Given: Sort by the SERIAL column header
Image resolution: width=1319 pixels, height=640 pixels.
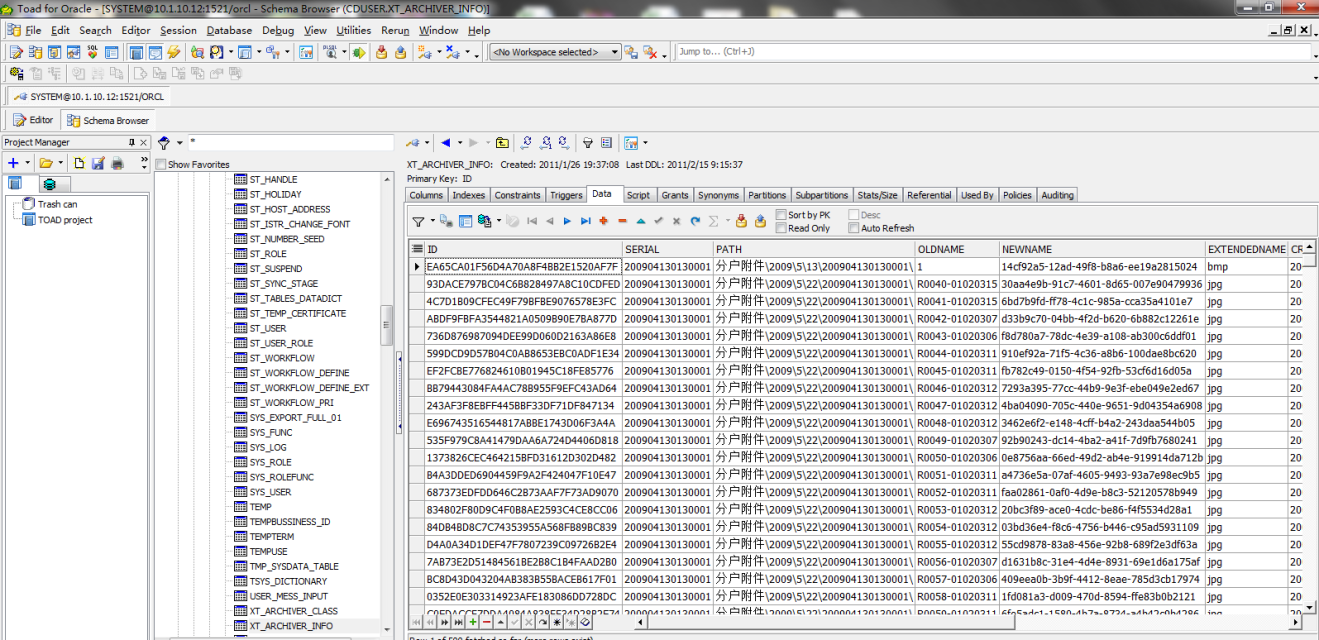Looking at the screenshot, I should (667, 249).
